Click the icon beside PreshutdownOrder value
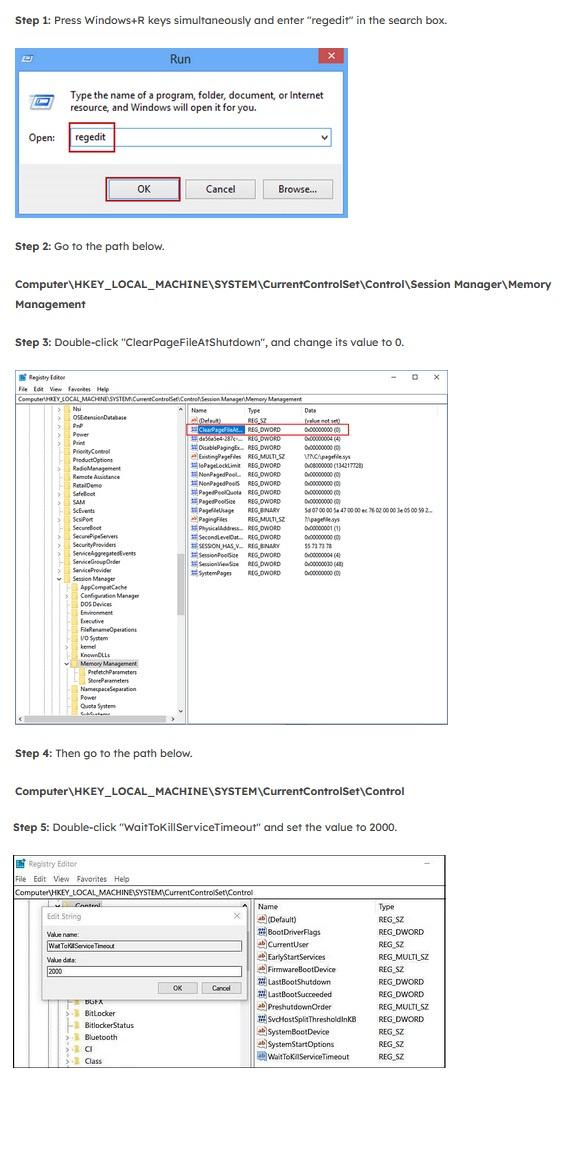The width and height of the screenshot is (567, 1159). coord(262,1007)
